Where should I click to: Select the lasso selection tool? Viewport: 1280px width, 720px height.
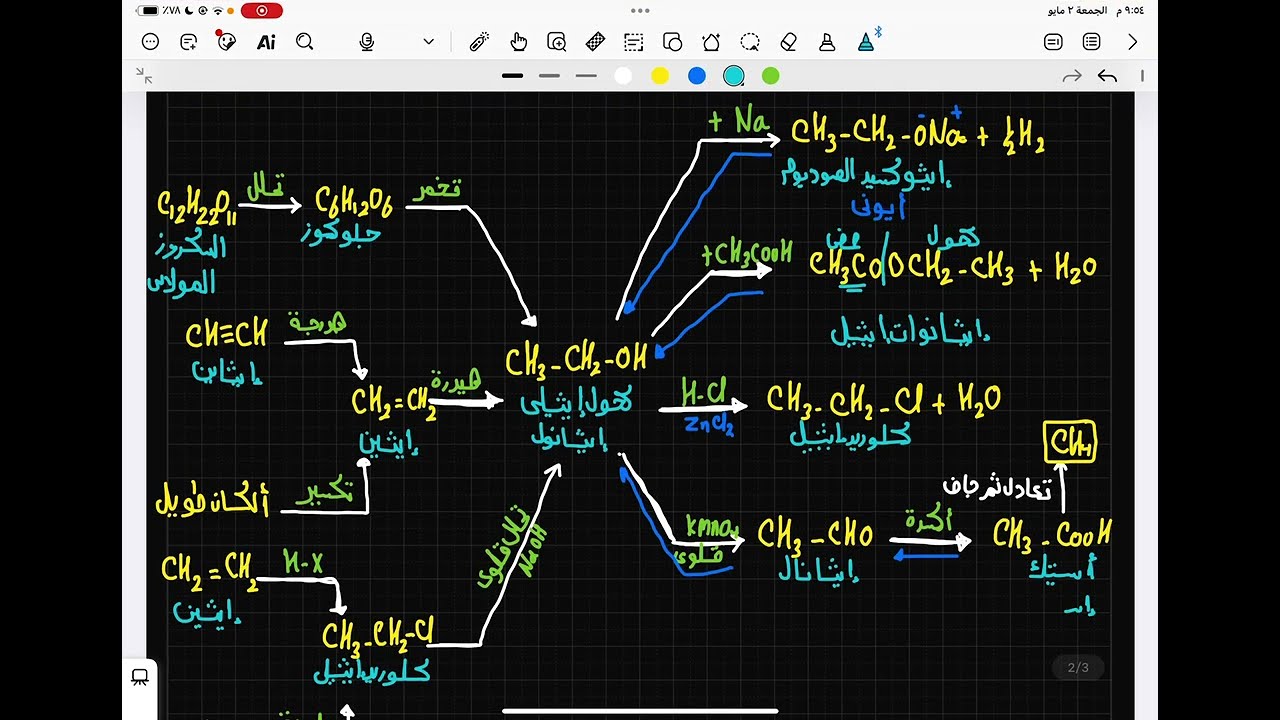(x=749, y=42)
